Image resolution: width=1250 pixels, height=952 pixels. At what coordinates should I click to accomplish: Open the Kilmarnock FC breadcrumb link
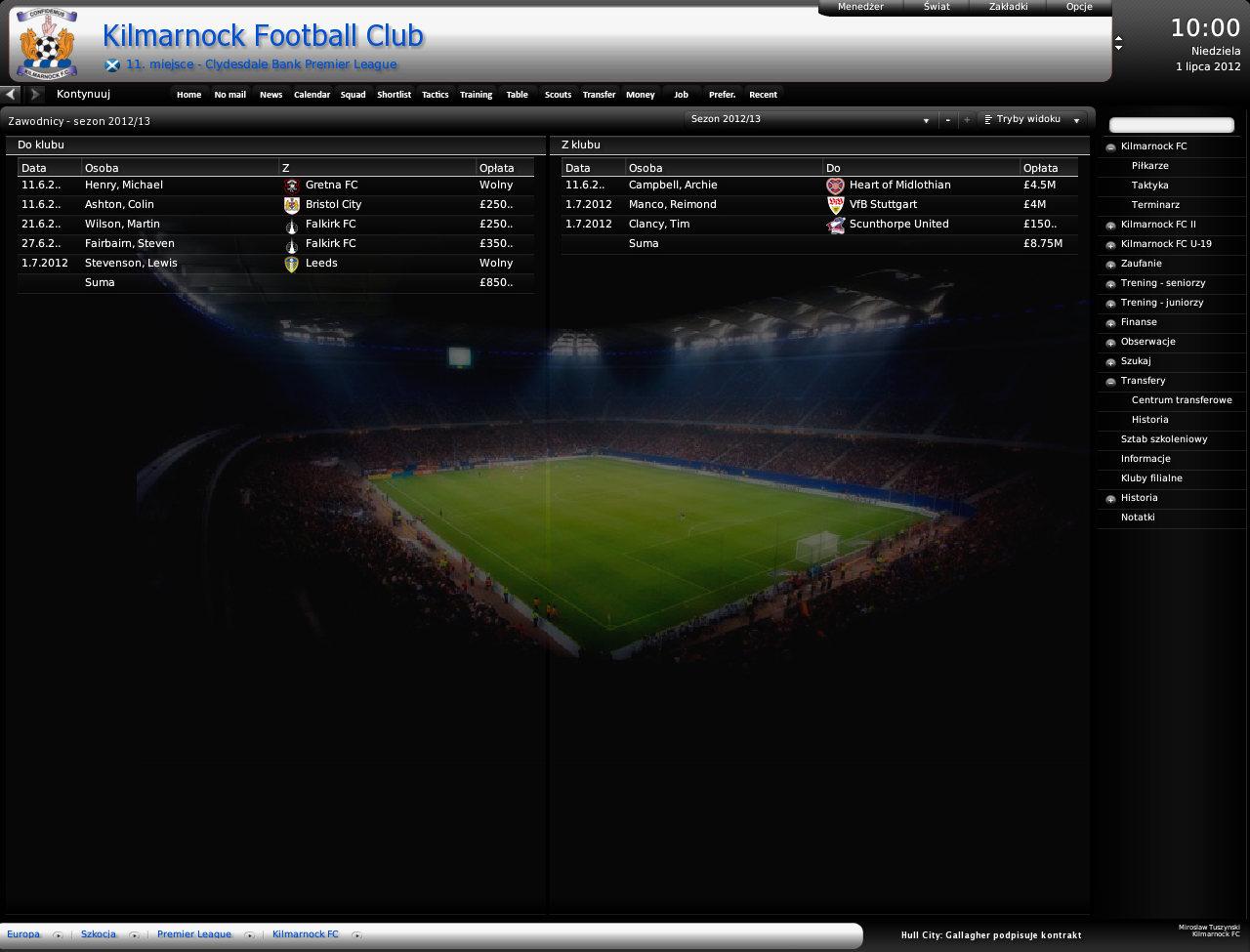[x=305, y=934]
